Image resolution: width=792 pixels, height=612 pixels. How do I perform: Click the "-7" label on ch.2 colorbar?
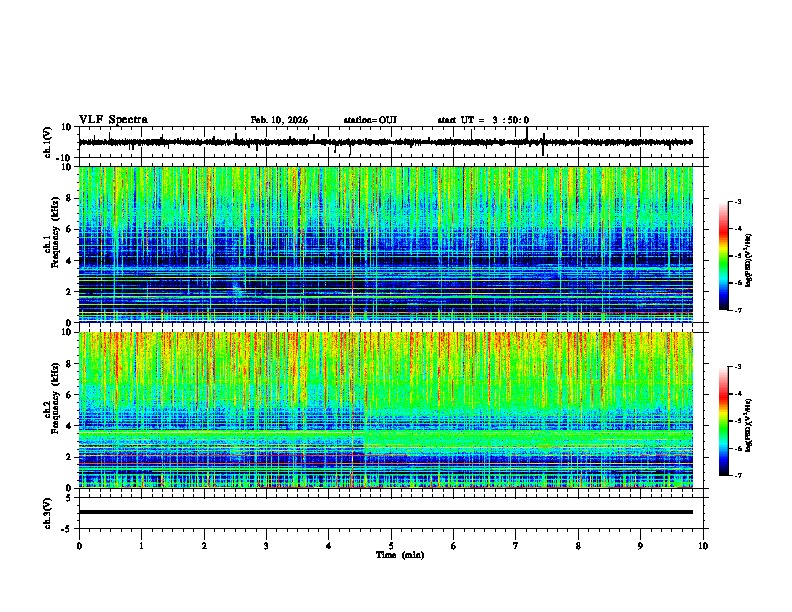tap(738, 476)
